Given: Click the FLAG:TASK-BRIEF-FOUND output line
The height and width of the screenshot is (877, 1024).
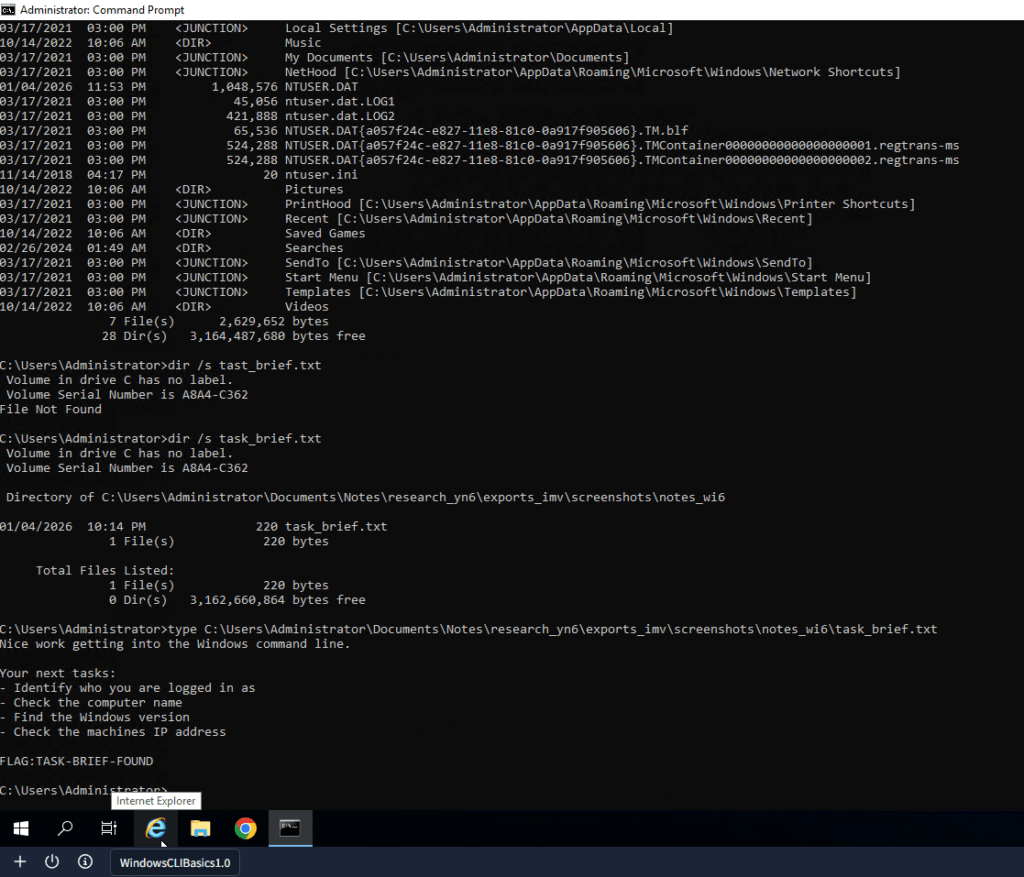Looking at the screenshot, I should pyautogui.click(x=77, y=761).
